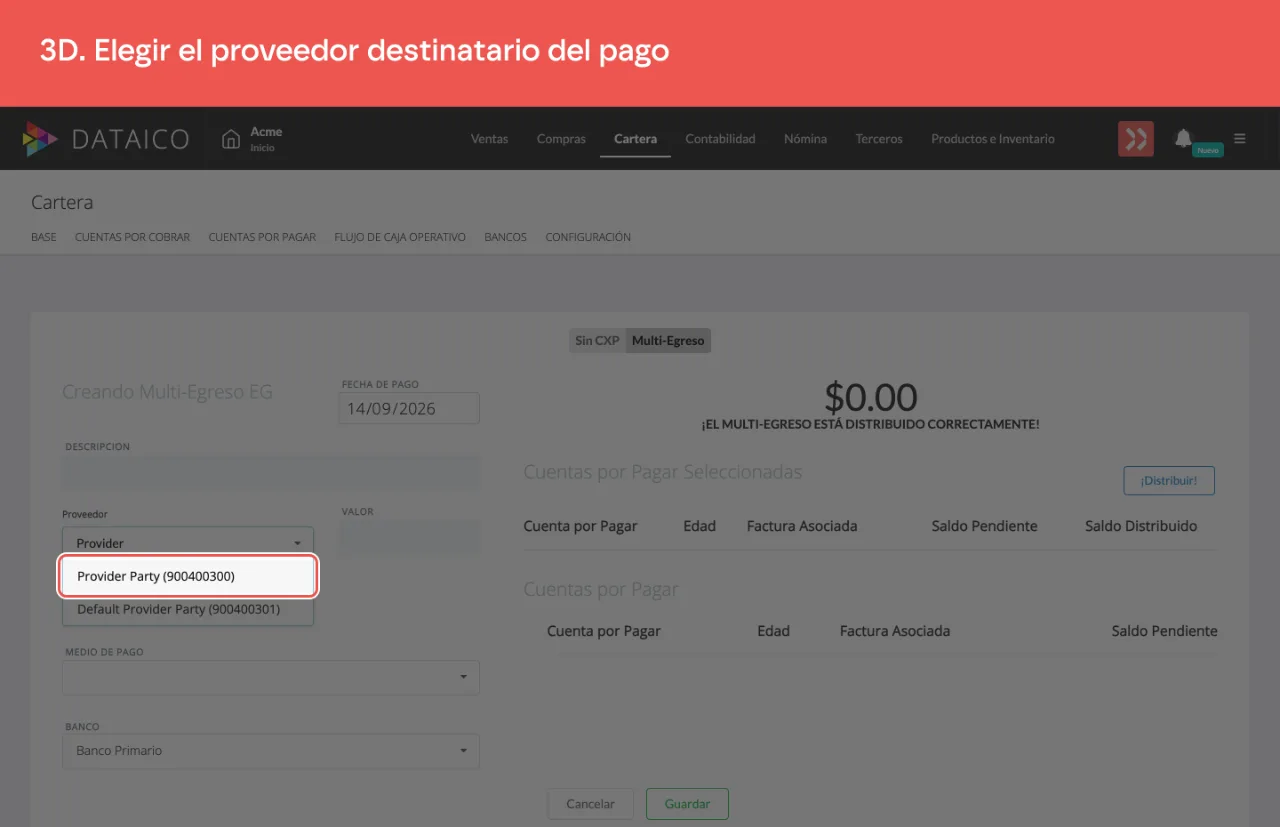Click the Saldo Distribuido column header
The width and height of the screenshot is (1280, 827).
coord(1141,526)
